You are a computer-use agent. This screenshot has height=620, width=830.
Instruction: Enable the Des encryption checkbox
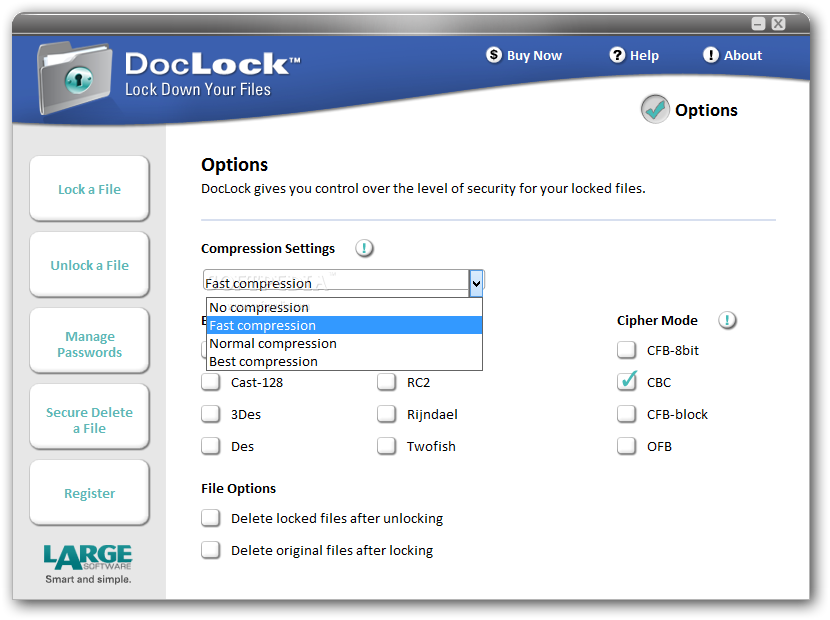(211, 446)
